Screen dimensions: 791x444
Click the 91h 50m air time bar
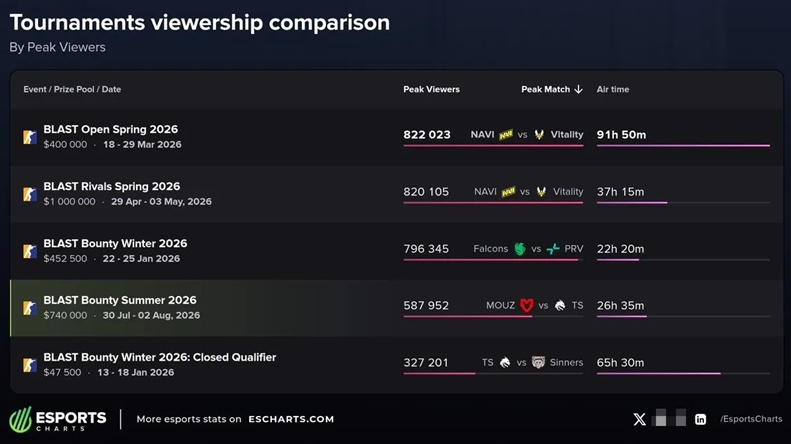coord(683,146)
